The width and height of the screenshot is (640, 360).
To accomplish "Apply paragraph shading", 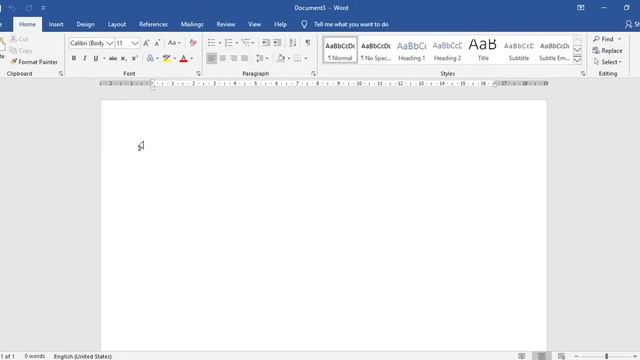I will [281, 58].
